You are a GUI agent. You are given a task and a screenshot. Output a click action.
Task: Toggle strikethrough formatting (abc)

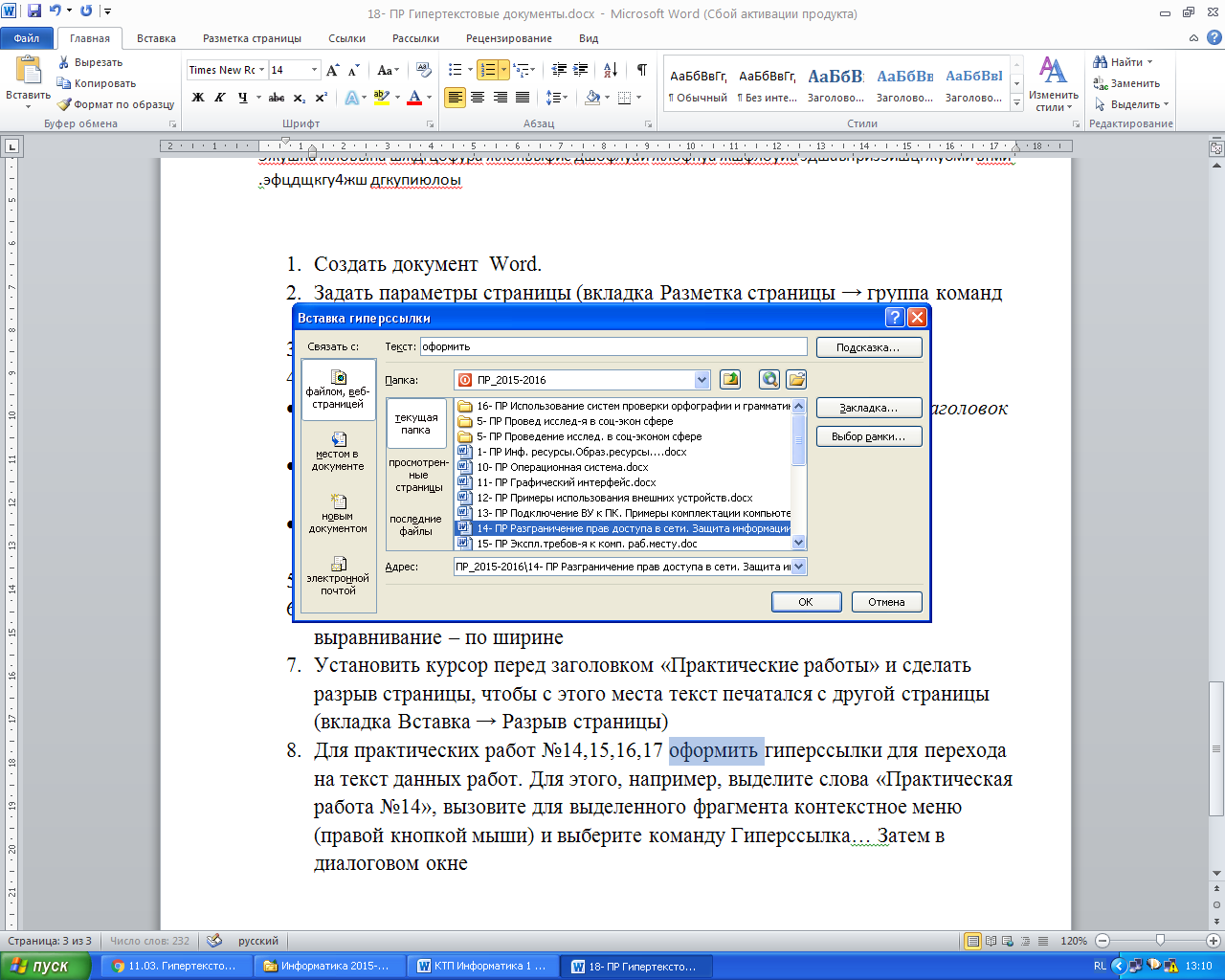pos(277,98)
